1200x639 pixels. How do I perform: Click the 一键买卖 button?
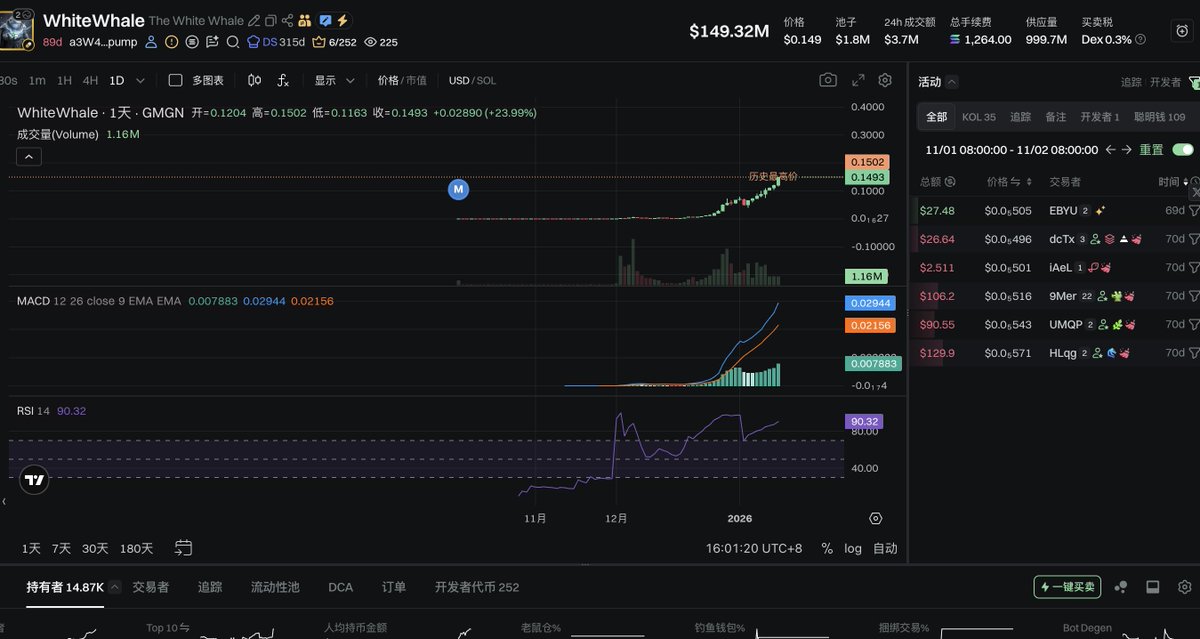click(x=1067, y=587)
